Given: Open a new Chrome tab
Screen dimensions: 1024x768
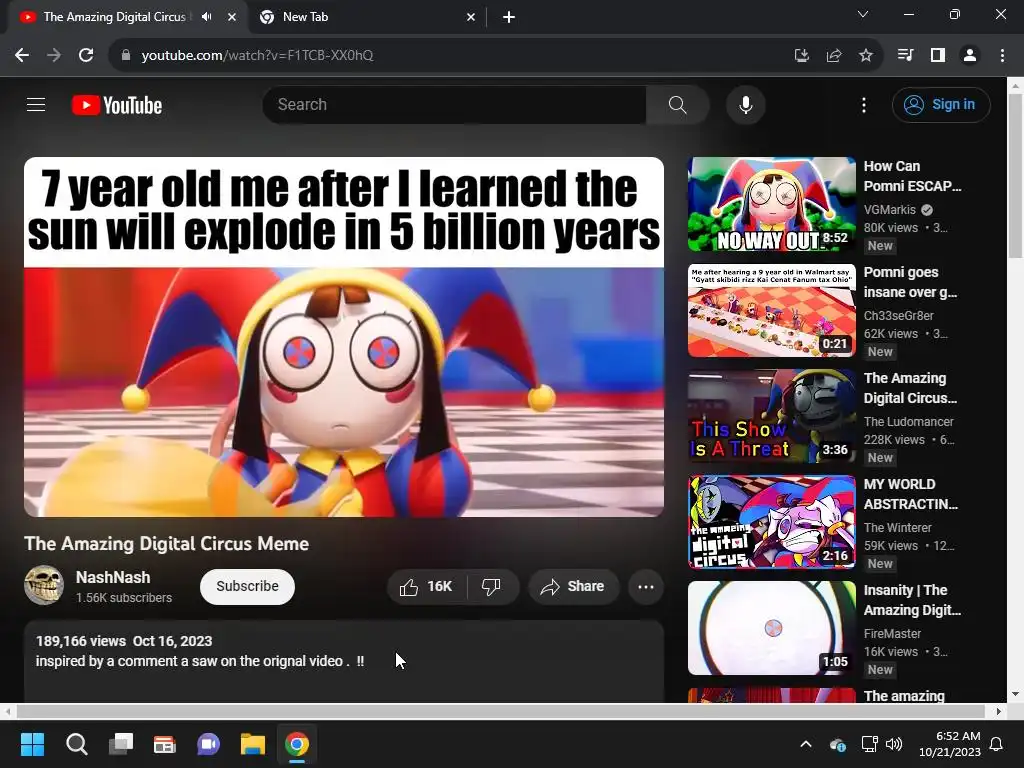Looking at the screenshot, I should [x=509, y=17].
